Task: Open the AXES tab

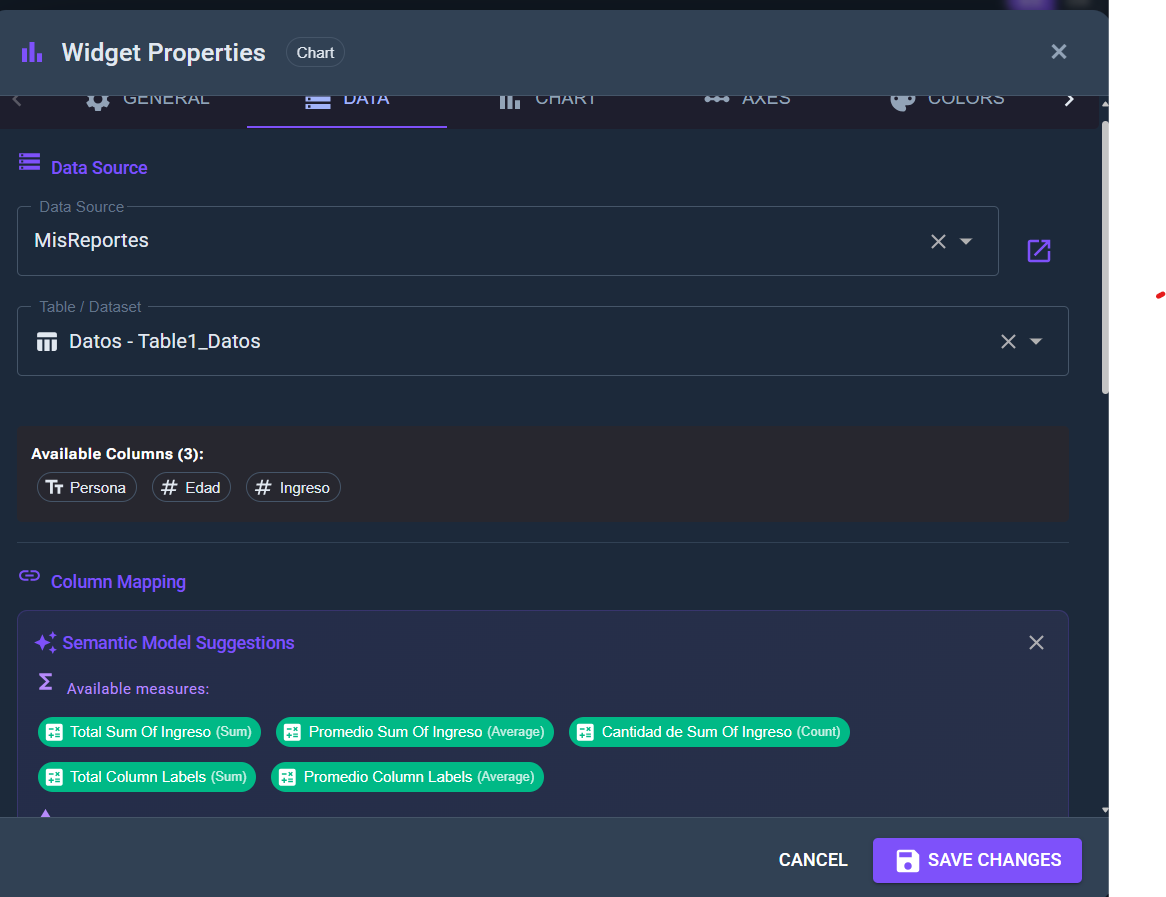Action: point(747,98)
